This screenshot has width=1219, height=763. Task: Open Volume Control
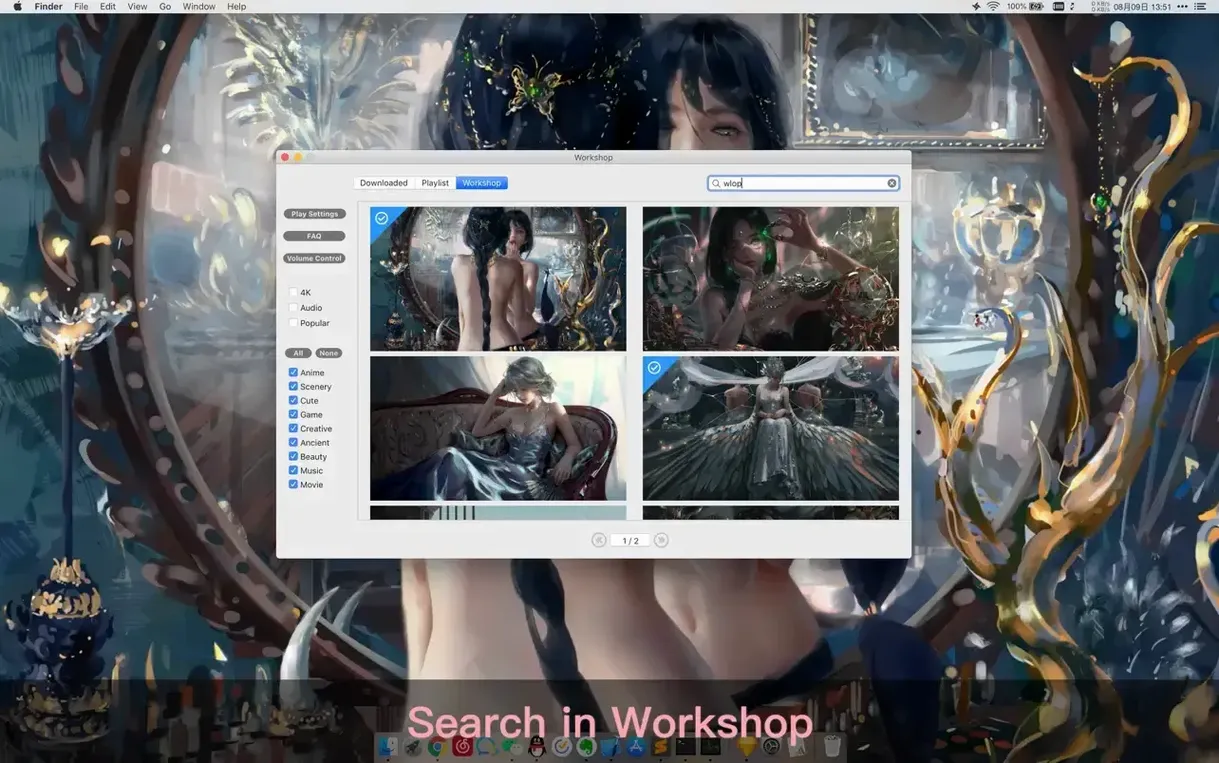click(314, 258)
